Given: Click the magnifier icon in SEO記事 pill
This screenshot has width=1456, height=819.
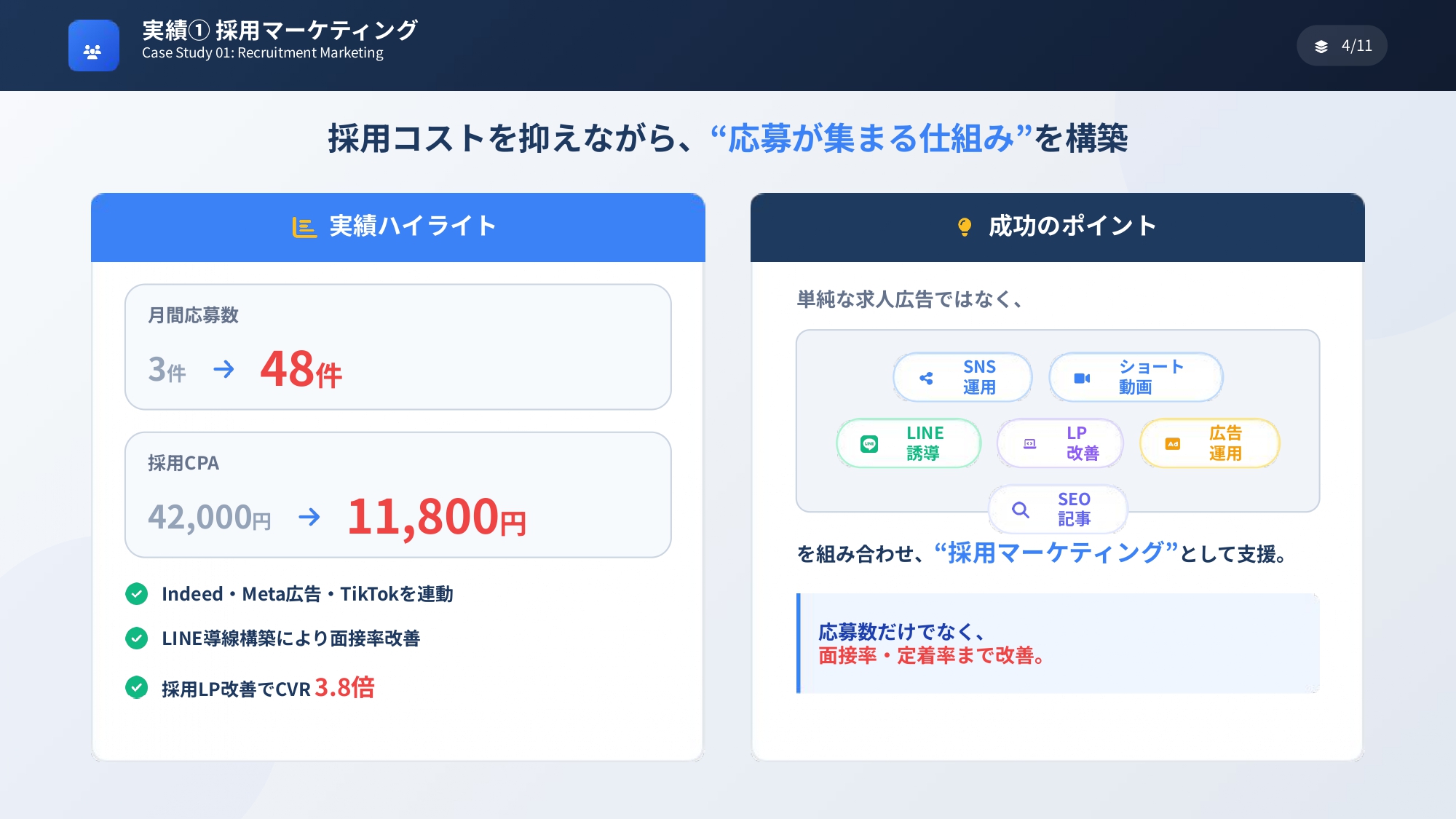Looking at the screenshot, I should [x=1021, y=510].
